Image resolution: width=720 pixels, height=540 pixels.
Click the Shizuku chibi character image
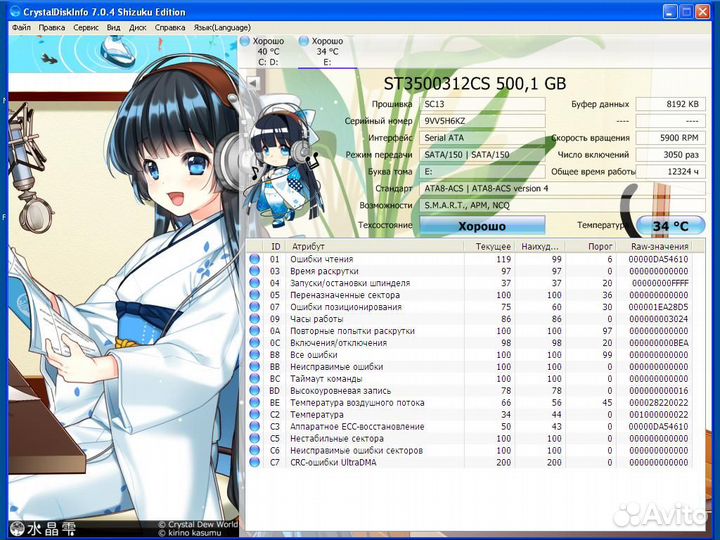pos(284,163)
